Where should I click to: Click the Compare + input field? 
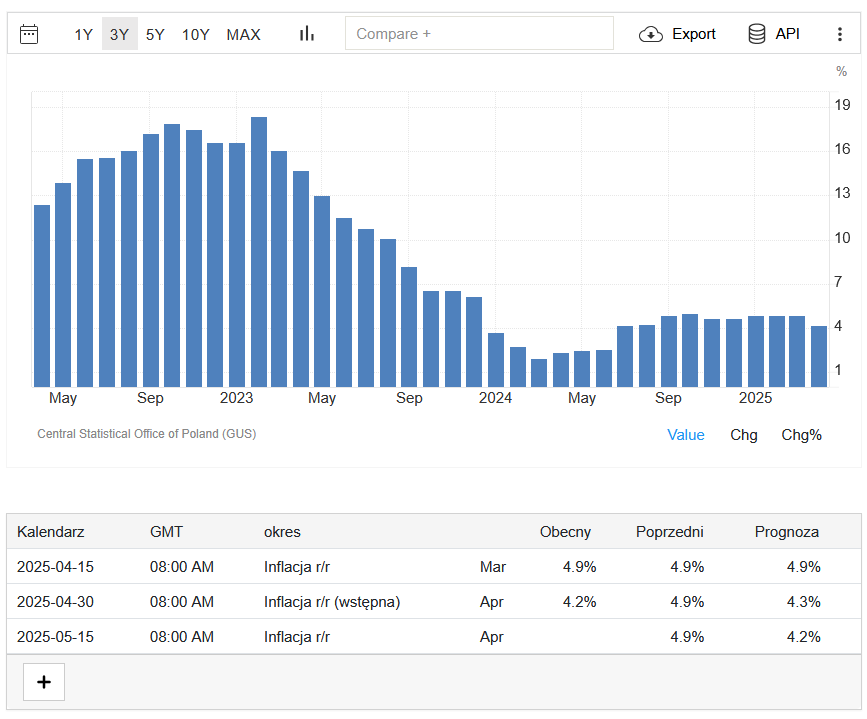tap(479, 34)
